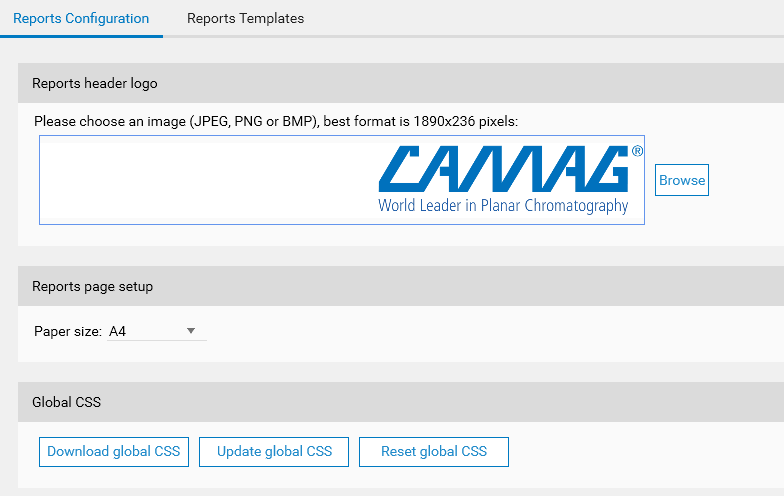
Task: Click the A4 paper size value
Action: (x=118, y=331)
